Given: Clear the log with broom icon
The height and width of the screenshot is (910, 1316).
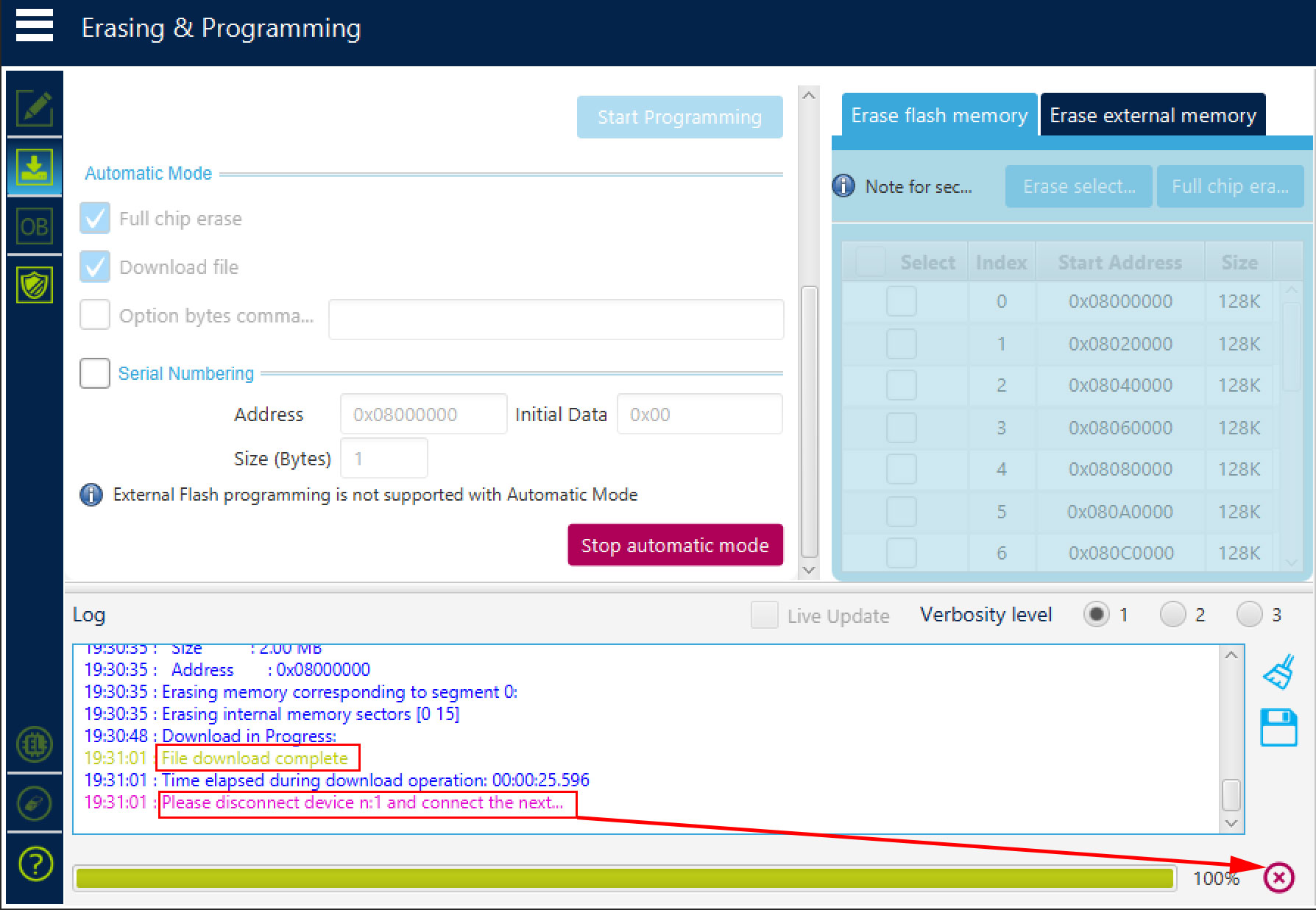Looking at the screenshot, I should point(1278,672).
